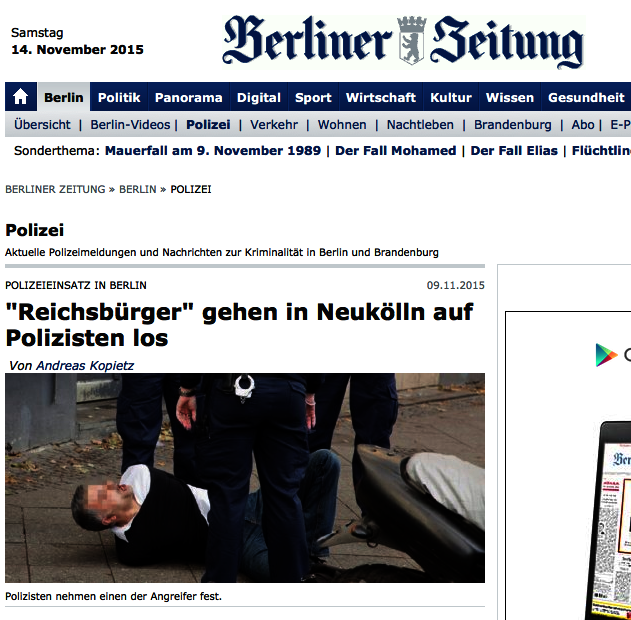
Task: Open the home icon in navigation bar
Action: 21,97
